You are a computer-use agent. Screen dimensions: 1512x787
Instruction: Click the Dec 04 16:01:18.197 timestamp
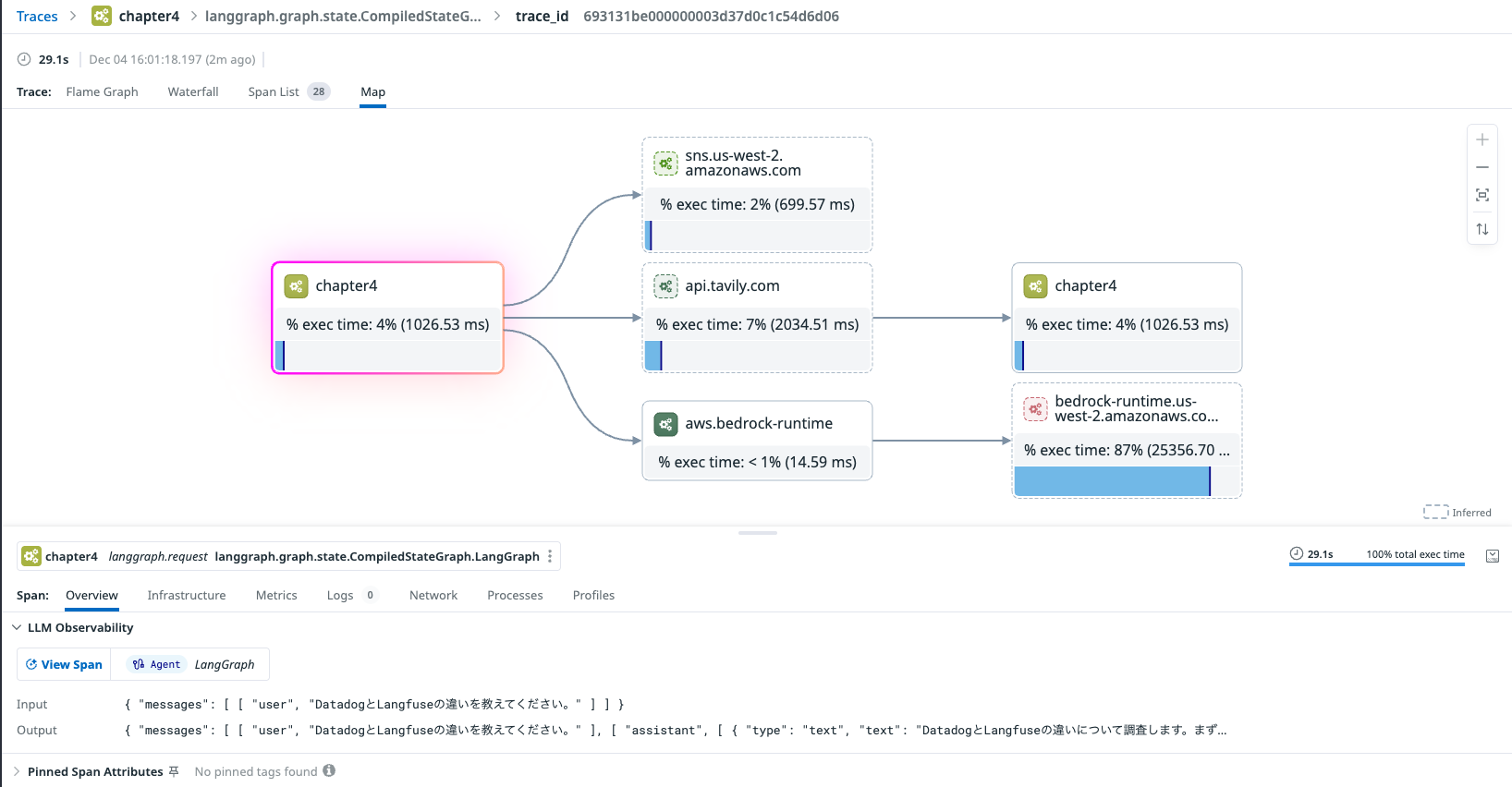pyautogui.click(x=172, y=59)
